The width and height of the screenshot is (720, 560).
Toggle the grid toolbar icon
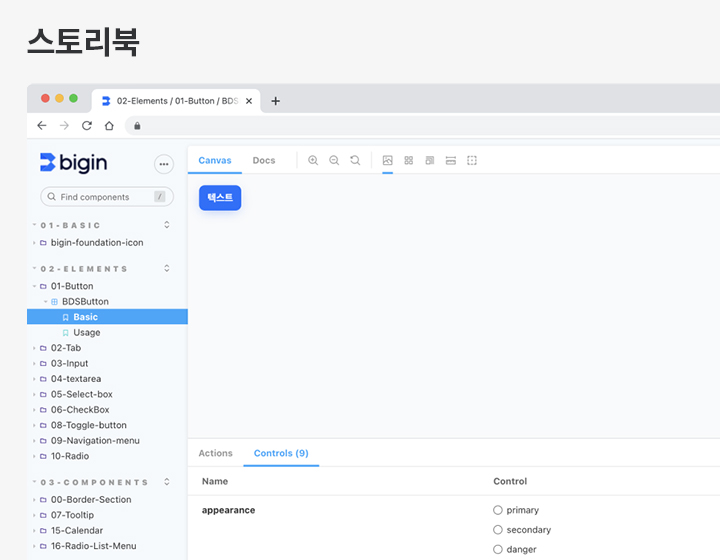click(x=408, y=160)
